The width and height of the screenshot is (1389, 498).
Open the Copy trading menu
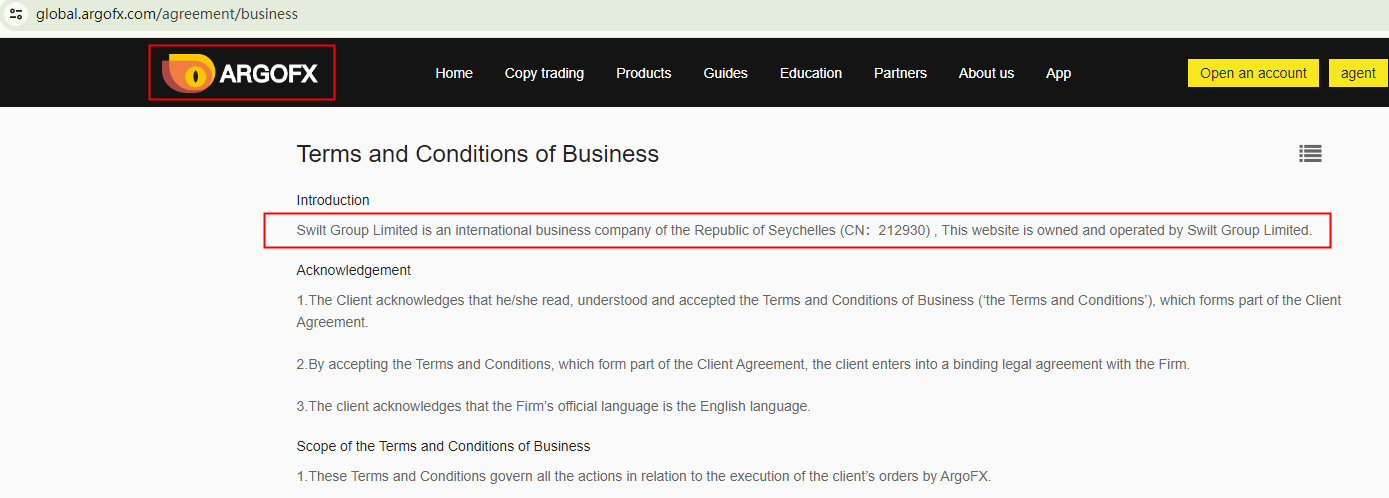tap(544, 73)
